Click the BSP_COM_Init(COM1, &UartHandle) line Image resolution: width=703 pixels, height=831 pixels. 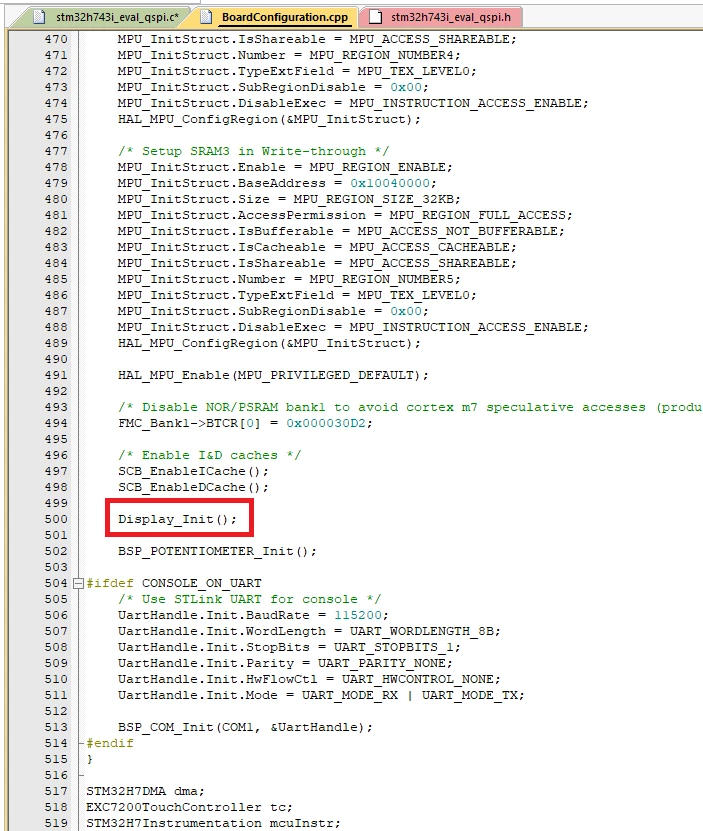(x=245, y=727)
